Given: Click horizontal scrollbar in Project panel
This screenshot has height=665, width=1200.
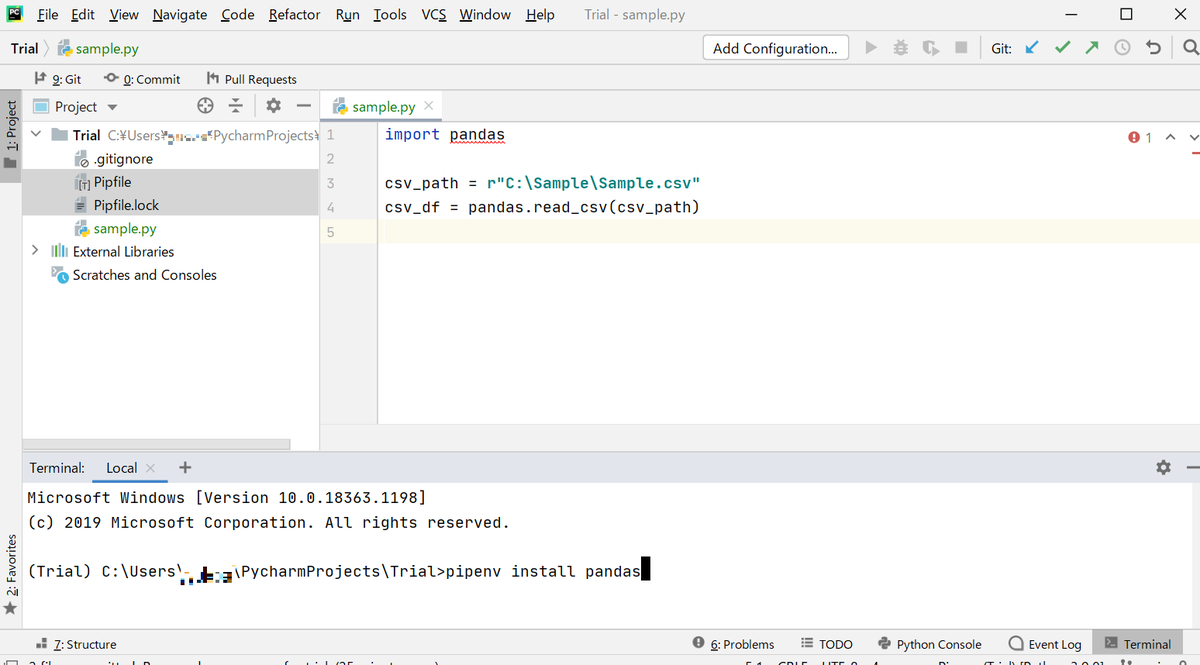Looking at the screenshot, I should (x=157, y=445).
